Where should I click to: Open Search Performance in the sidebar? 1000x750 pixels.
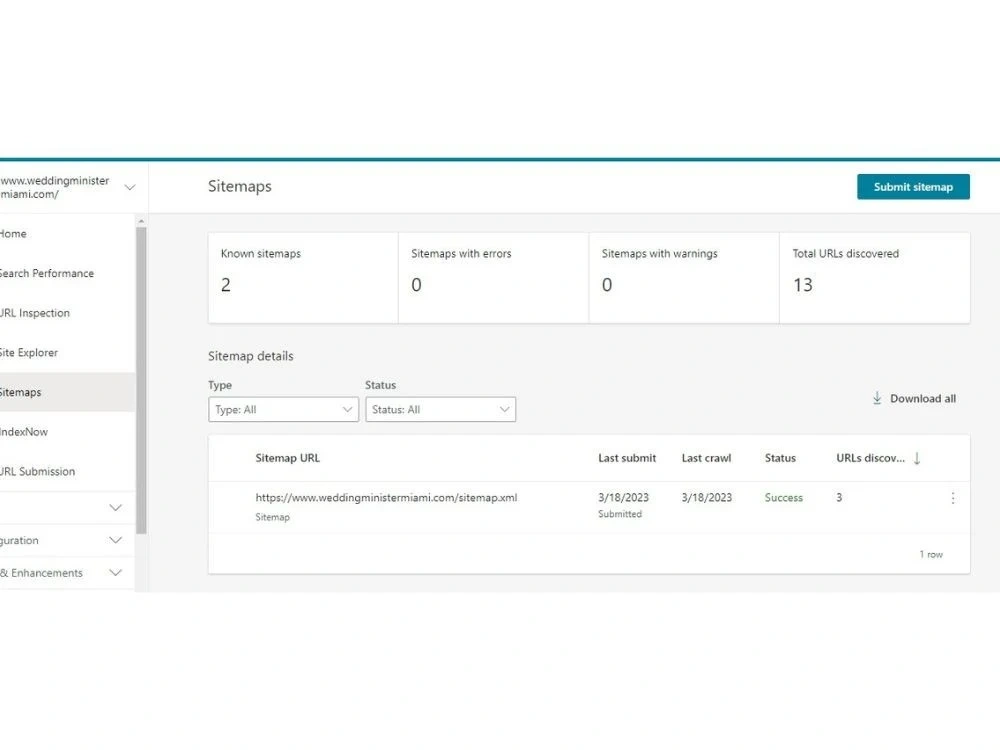(68, 273)
